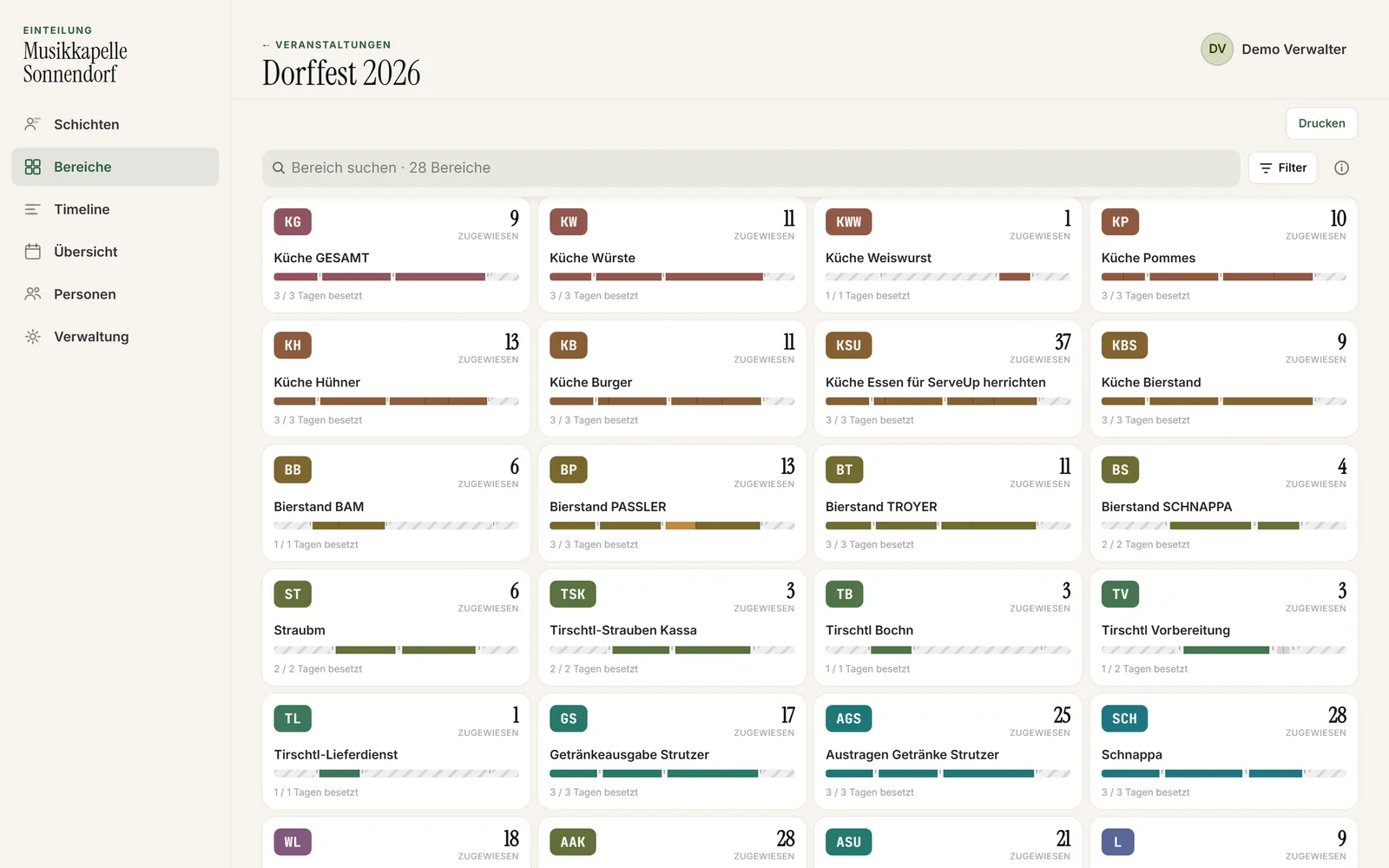Click the Küche Weiswurst occupancy bar
This screenshot has height=868, width=1389.
tap(947, 277)
